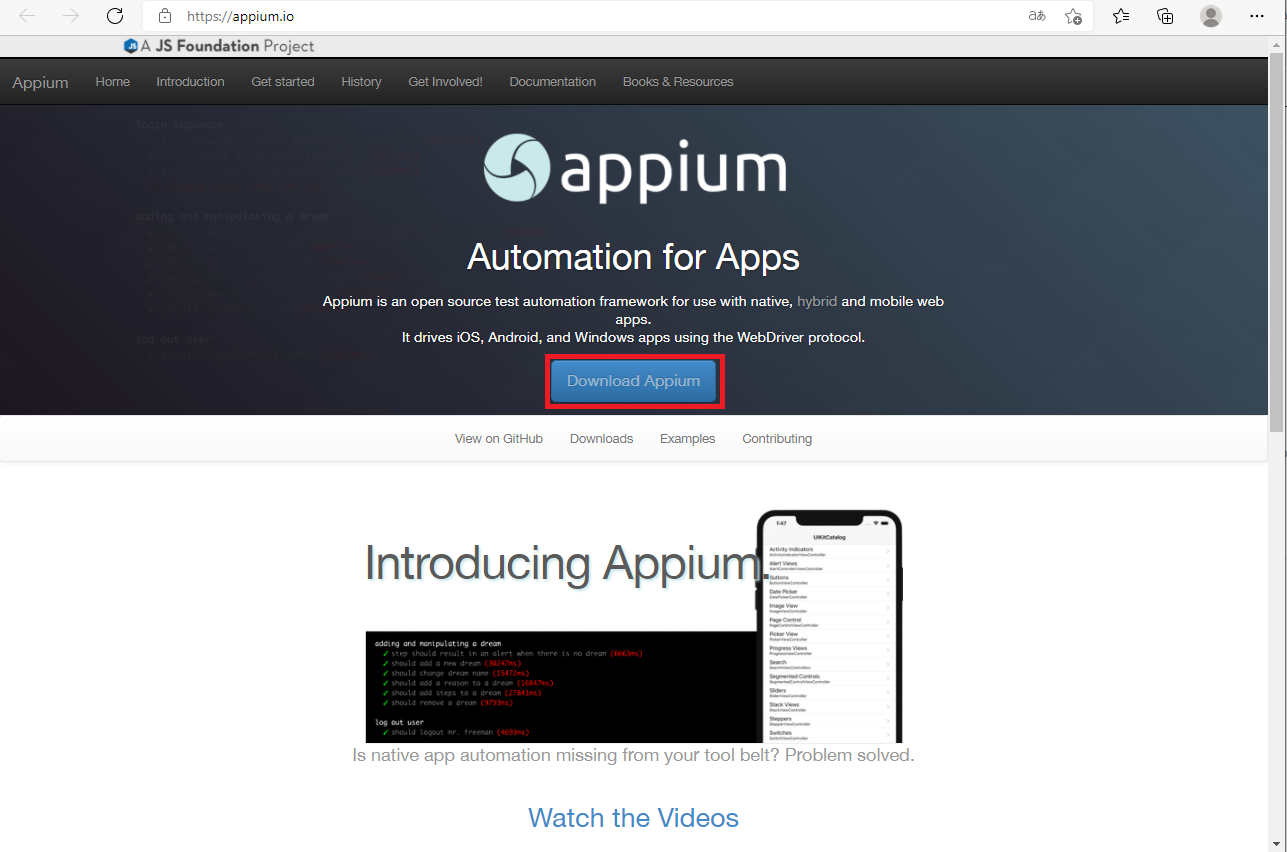Open the Contributing link
This screenshot has width=1287, height=852.
(x=777, y=439)
